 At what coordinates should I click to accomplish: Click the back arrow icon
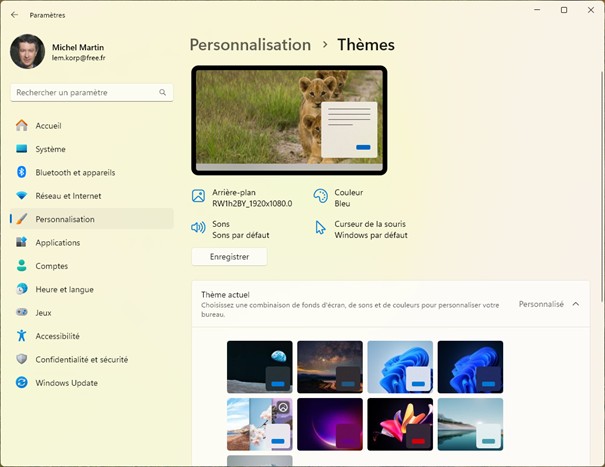pos(15,15)
